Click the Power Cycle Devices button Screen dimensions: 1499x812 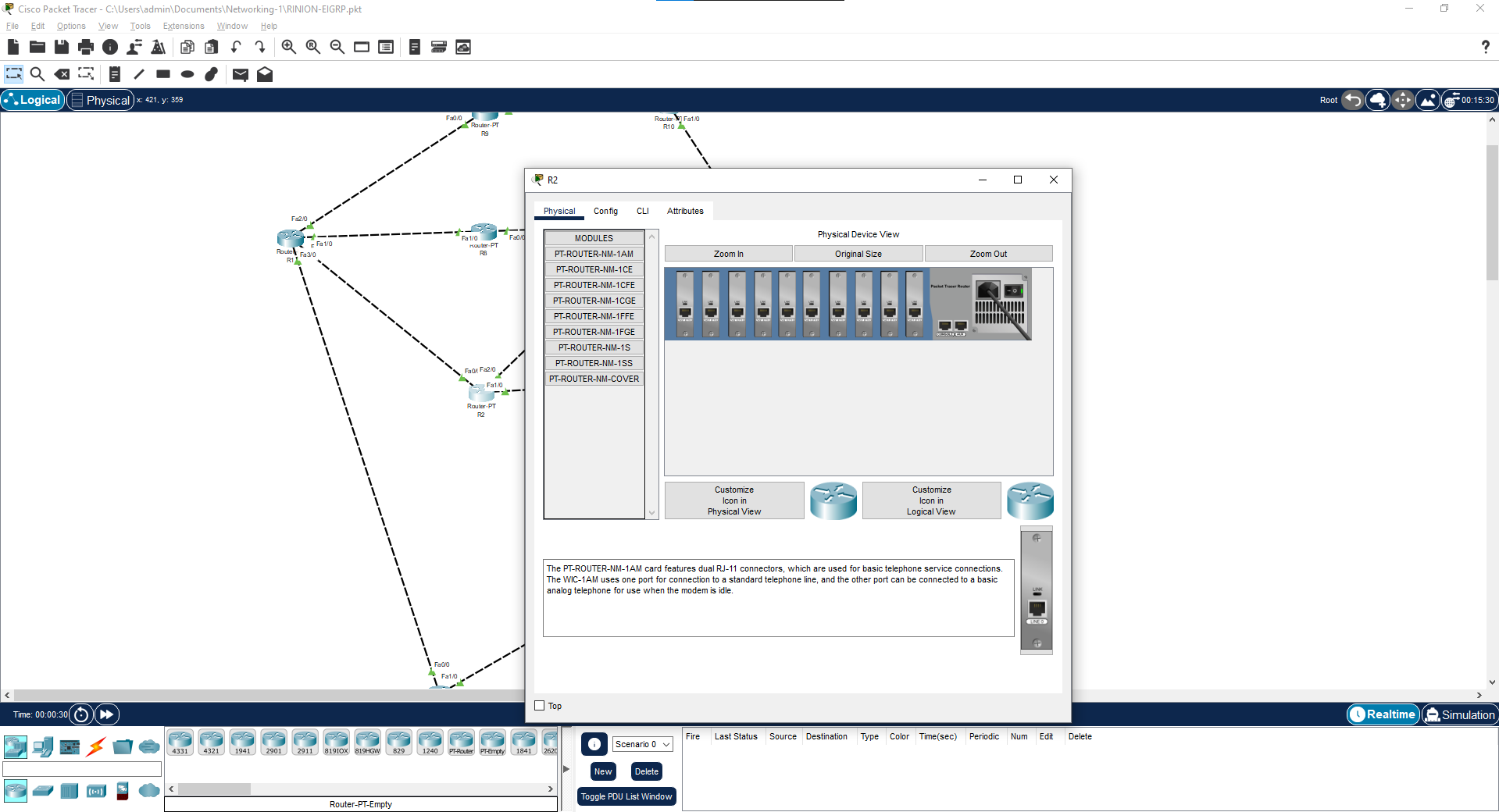coord(81,714)
